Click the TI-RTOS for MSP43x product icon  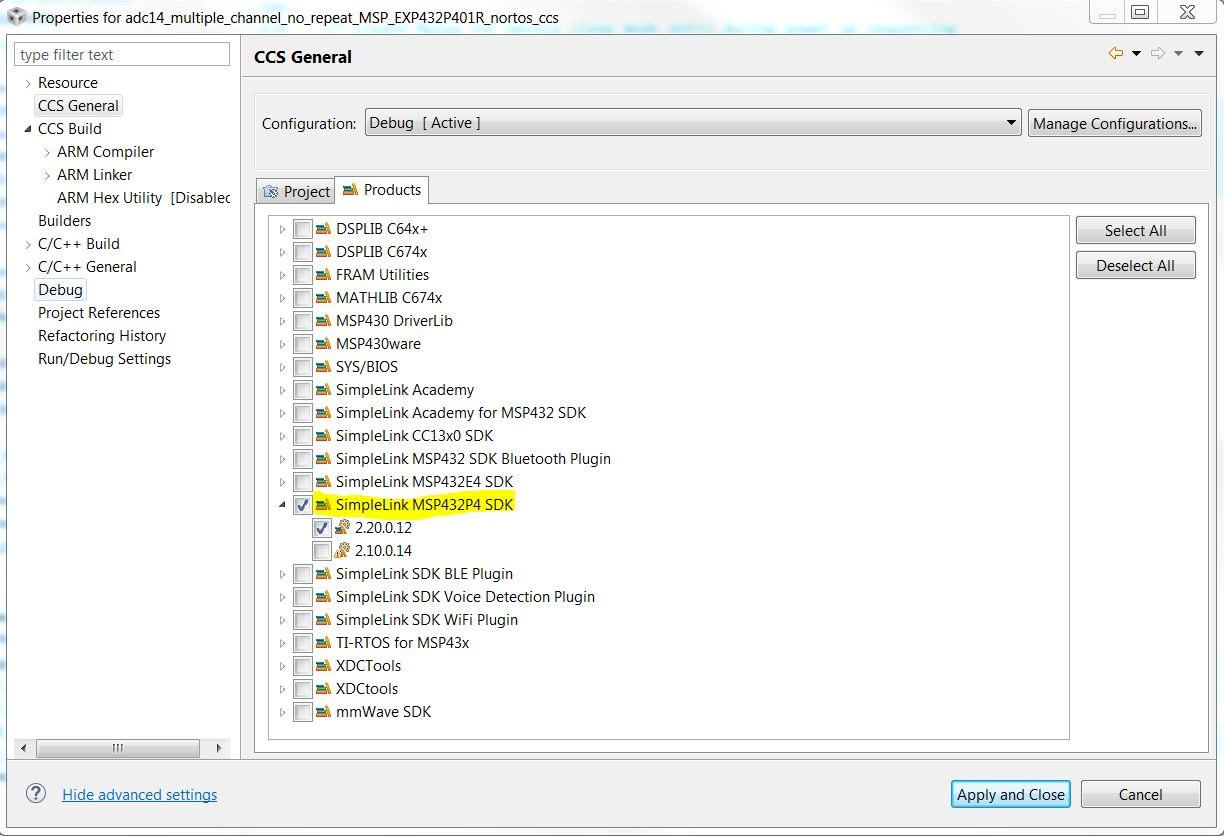click(x=323, y=643)
